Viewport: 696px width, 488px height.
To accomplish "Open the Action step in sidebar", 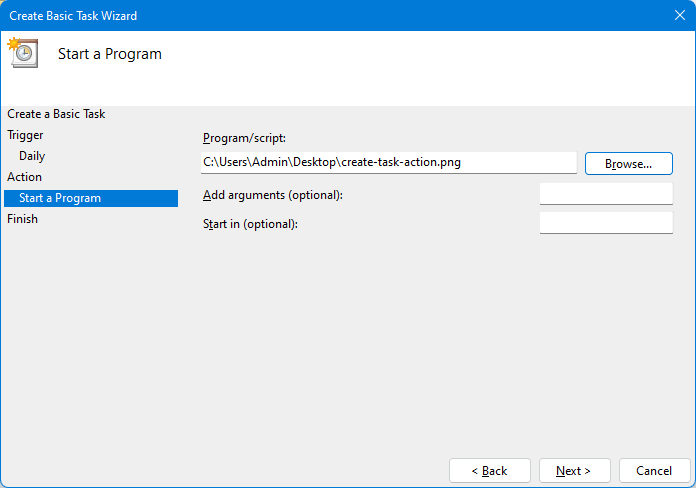I will [x=25, y=177].
